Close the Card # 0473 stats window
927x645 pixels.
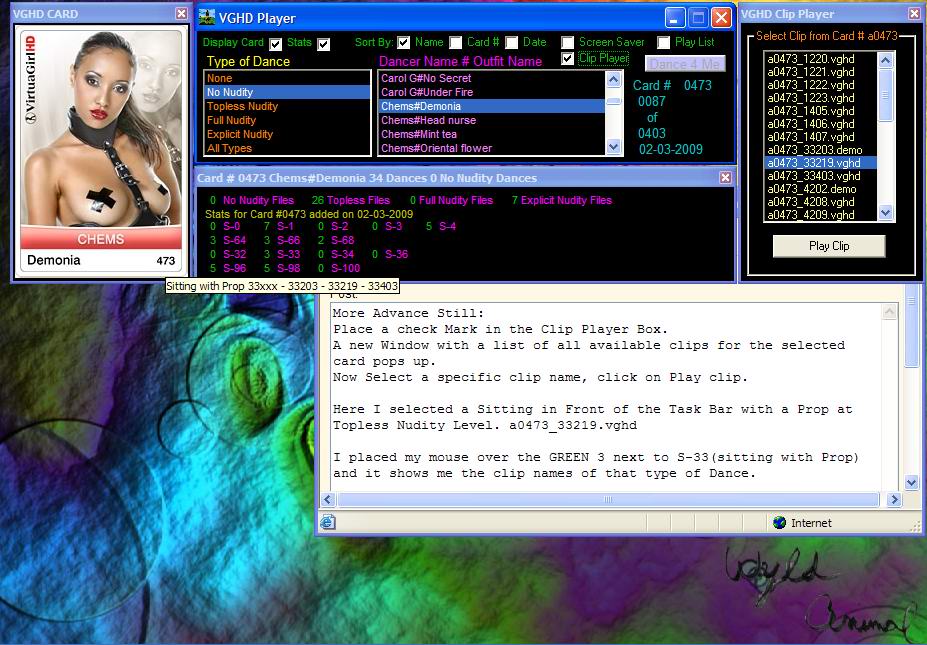pos(725,177)
